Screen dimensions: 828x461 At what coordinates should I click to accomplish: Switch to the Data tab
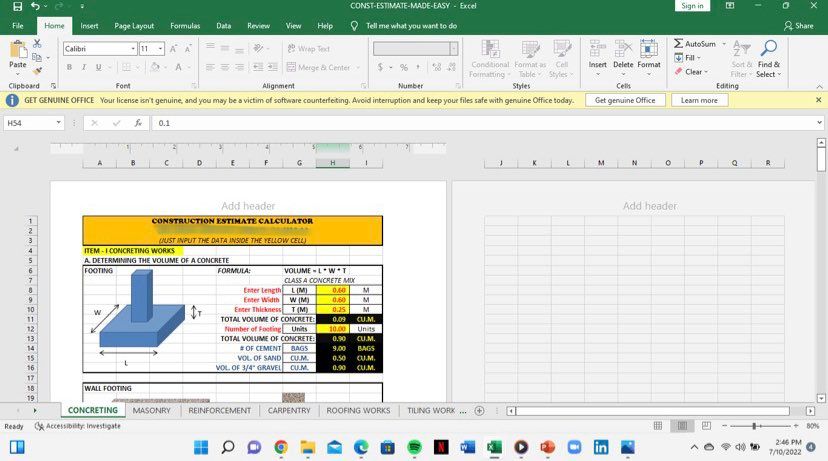(x=223, y=25)
